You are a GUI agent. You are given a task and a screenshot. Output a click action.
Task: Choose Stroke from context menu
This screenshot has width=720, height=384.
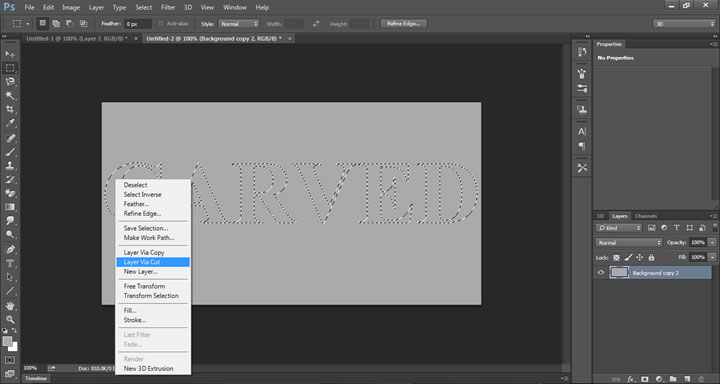135,320
